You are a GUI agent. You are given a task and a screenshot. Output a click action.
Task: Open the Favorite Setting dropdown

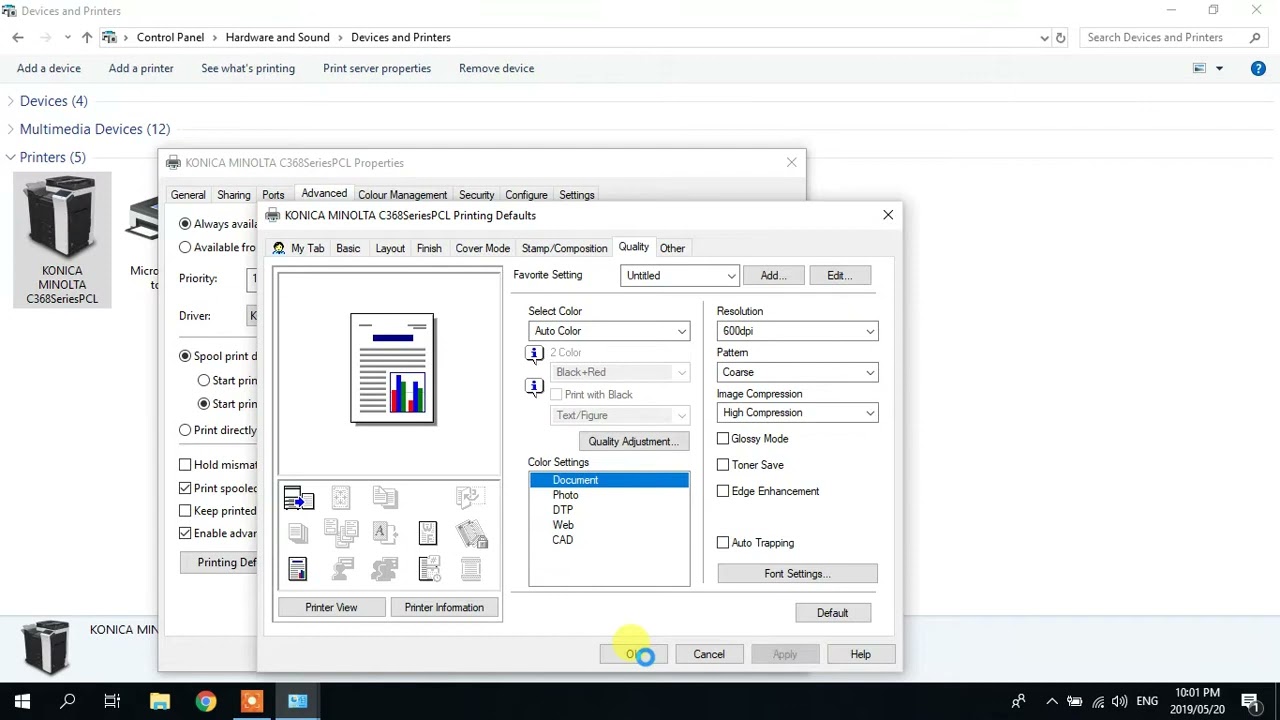tap(679, 276)
